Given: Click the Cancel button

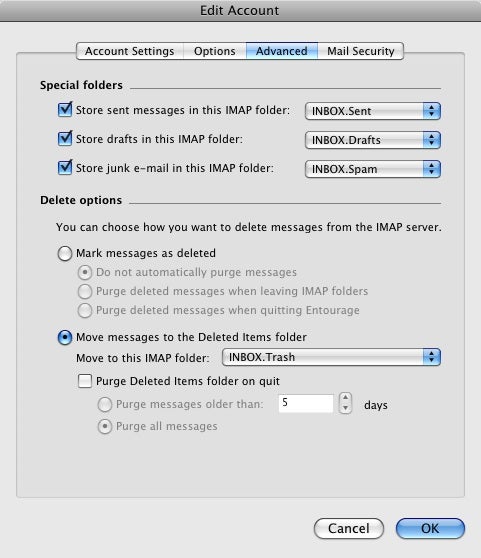Looking at the screenshot, I should pyautogui.click(x=349, y=528).
